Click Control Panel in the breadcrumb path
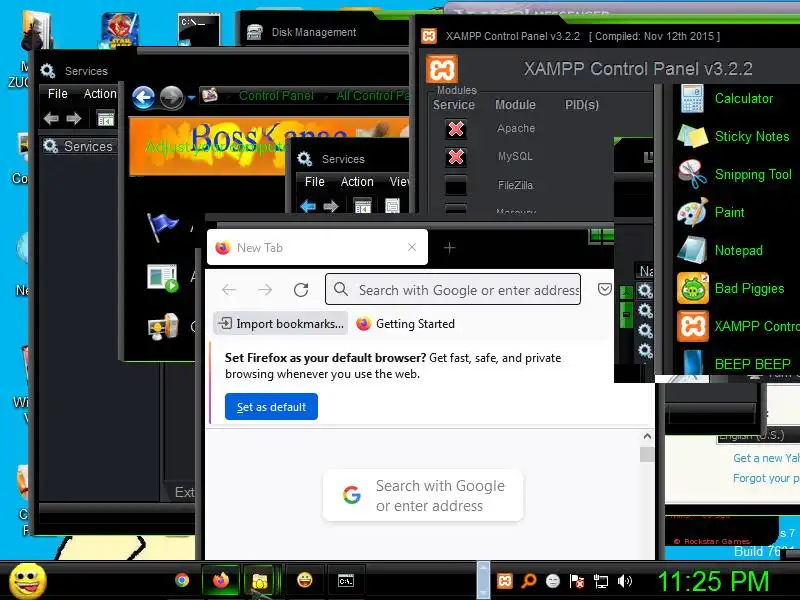800x600 pixels. pos(276,96)
